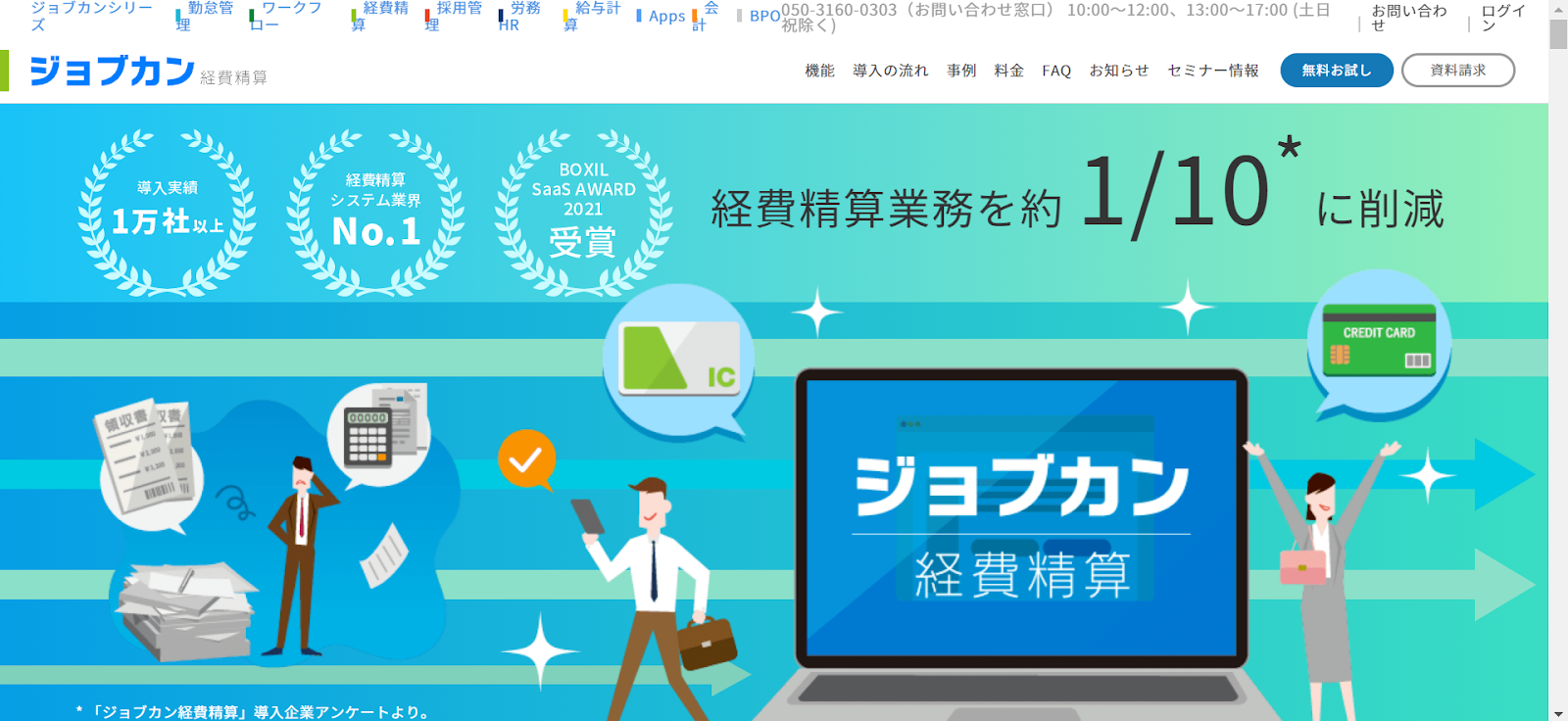1568x721 pixels.
Task: Open 経費精算 product link in top bar
Action: [380, 16]
